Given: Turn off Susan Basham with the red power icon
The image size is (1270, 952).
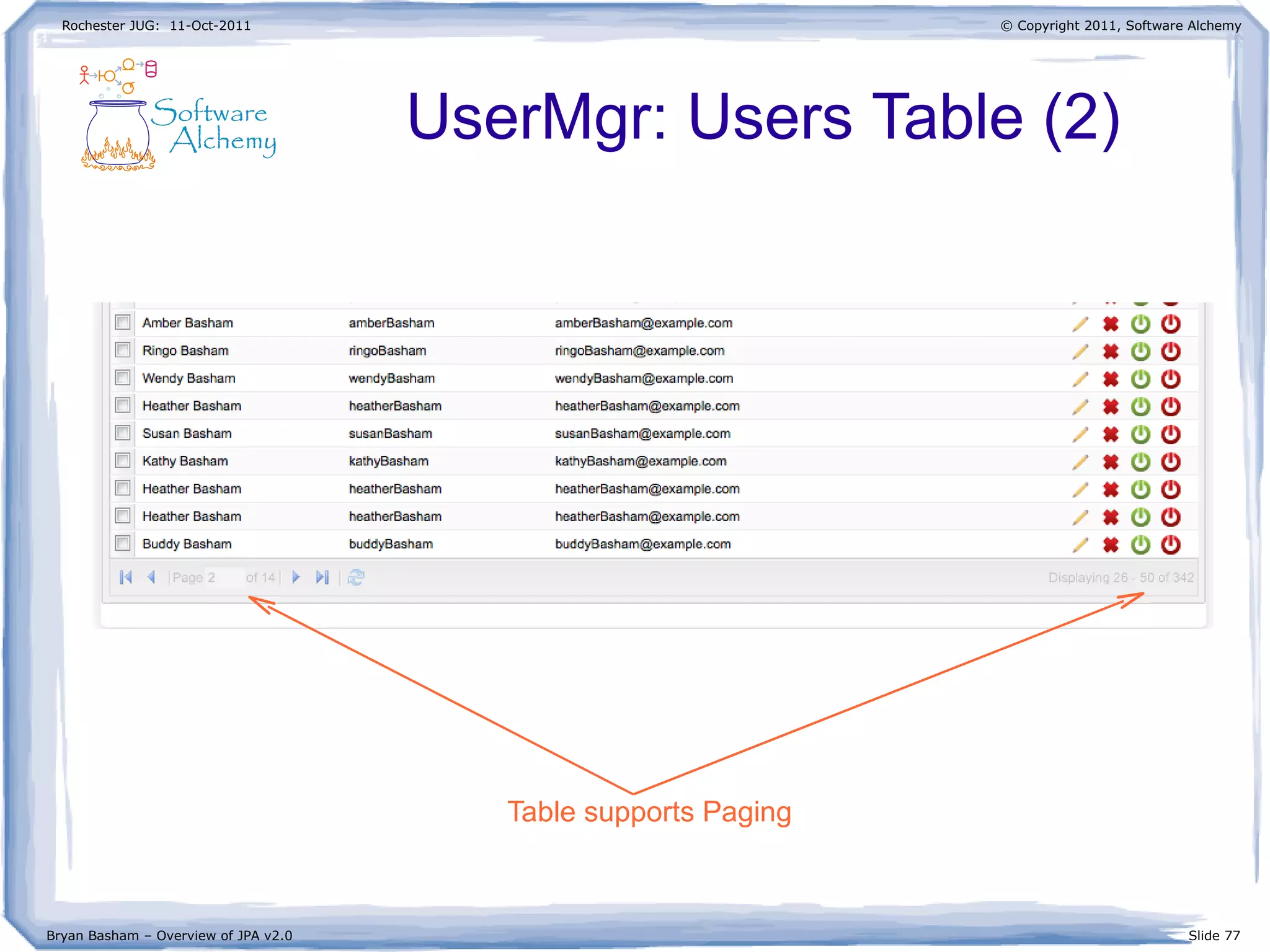Looking at the screenshot, I should pos(1171,434).
